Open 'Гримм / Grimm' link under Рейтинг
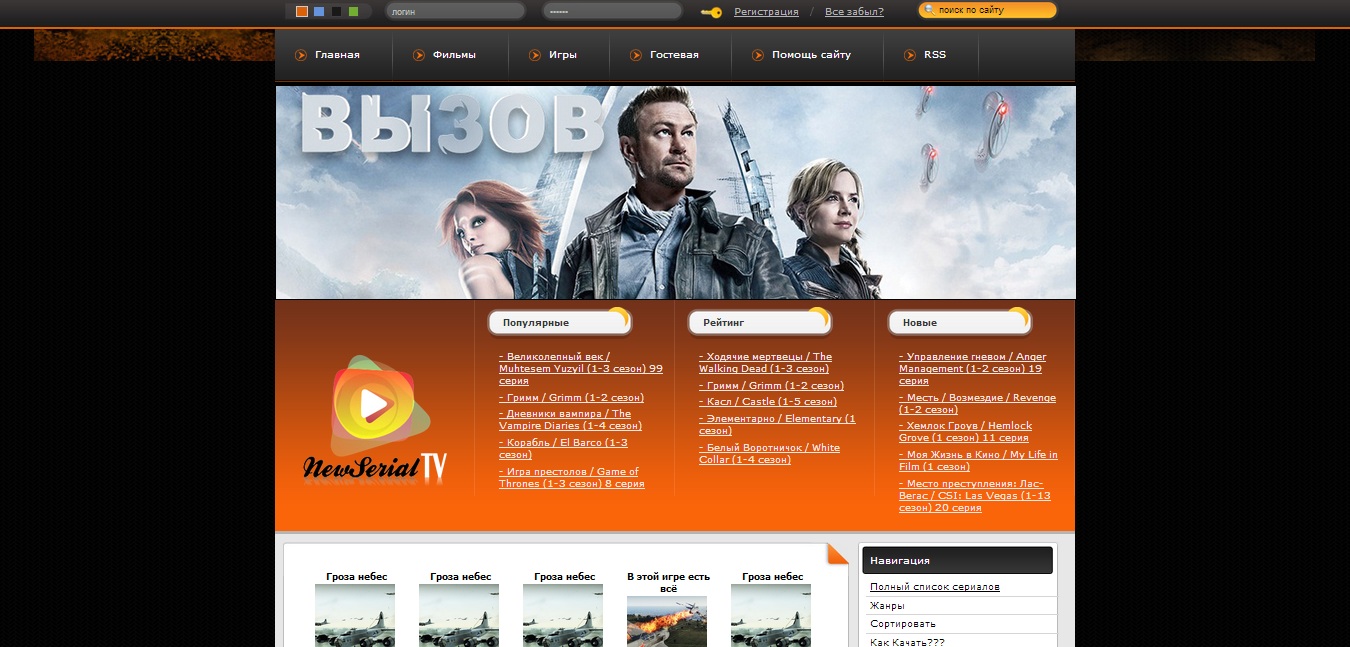The height and width of the screenshot is (647, 1350). pyautogui.click(x=771, y=385)
